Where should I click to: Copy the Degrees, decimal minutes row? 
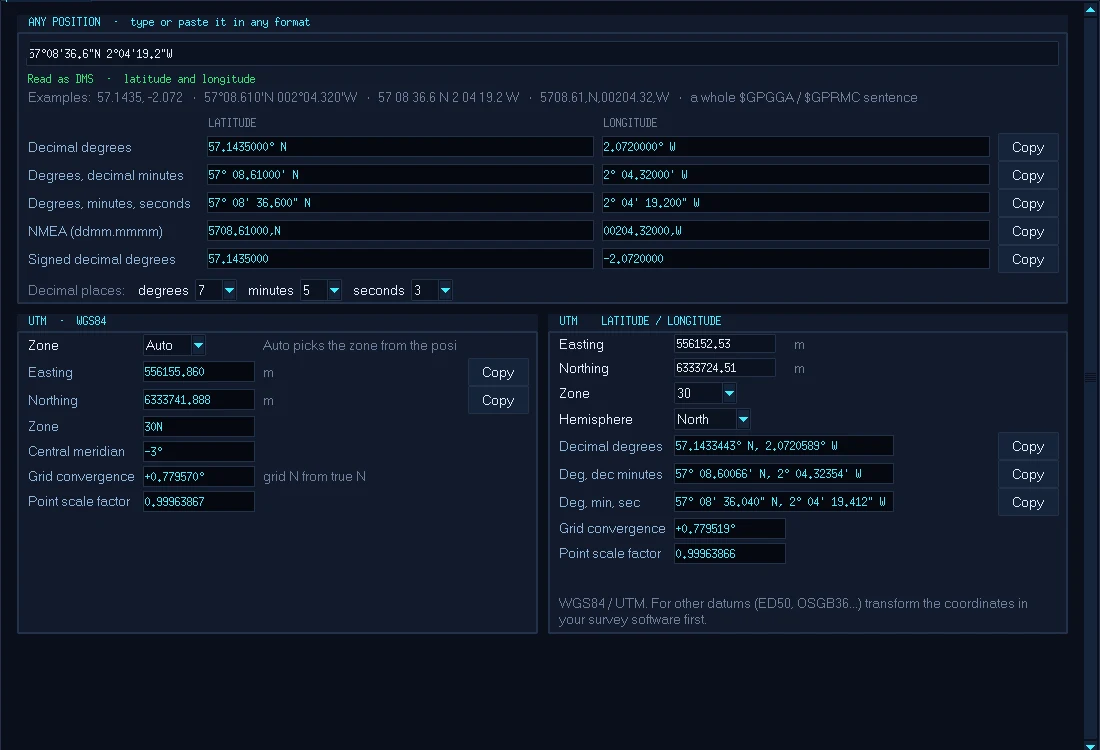[1028, 175]
